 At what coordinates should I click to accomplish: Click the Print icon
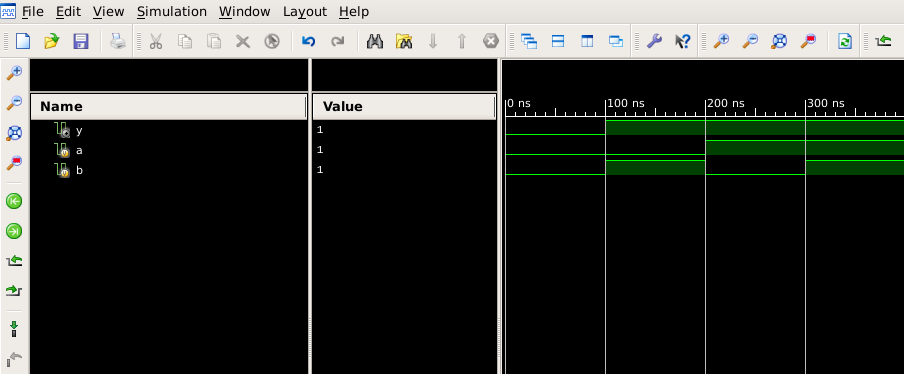tap(118, 41)
